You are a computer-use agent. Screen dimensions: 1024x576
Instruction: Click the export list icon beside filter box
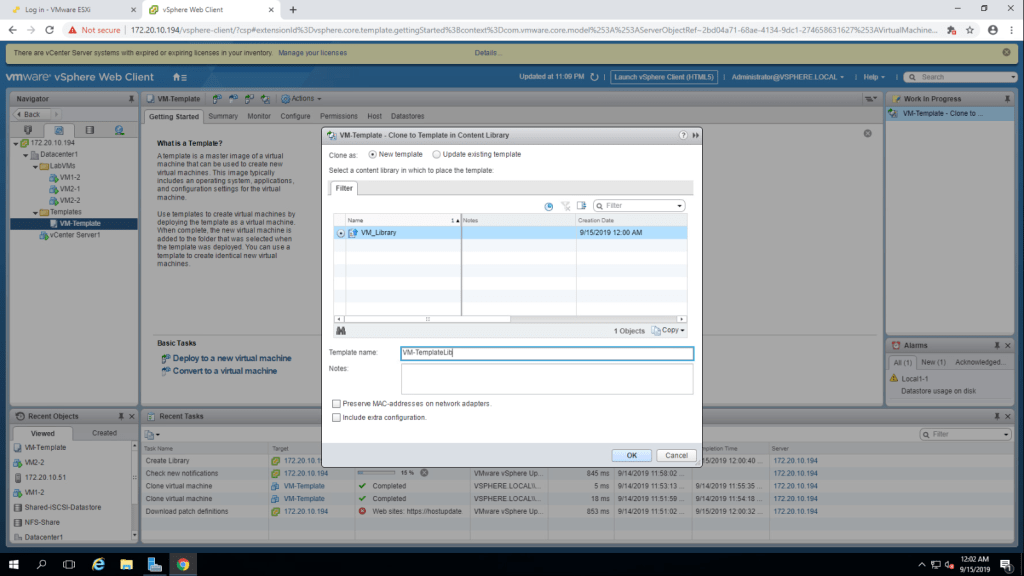(581, 206)
